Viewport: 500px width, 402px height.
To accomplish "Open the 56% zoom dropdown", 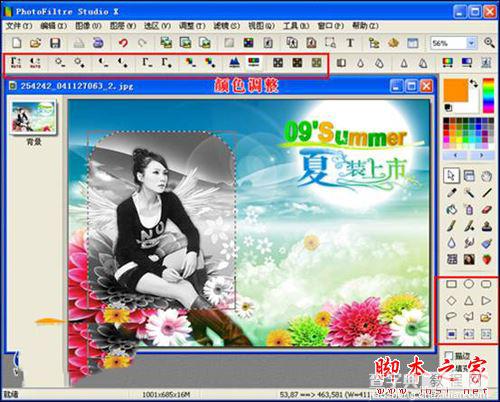I will 471,43.
